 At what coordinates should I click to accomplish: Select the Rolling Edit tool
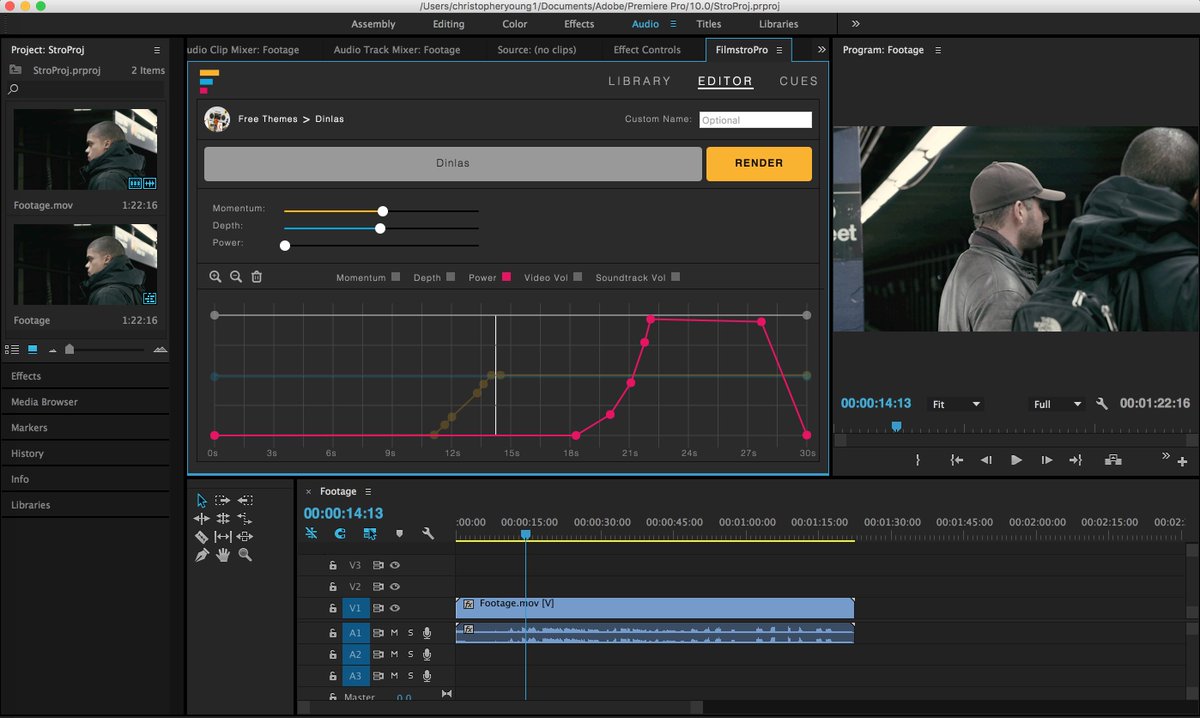point(222,518)
